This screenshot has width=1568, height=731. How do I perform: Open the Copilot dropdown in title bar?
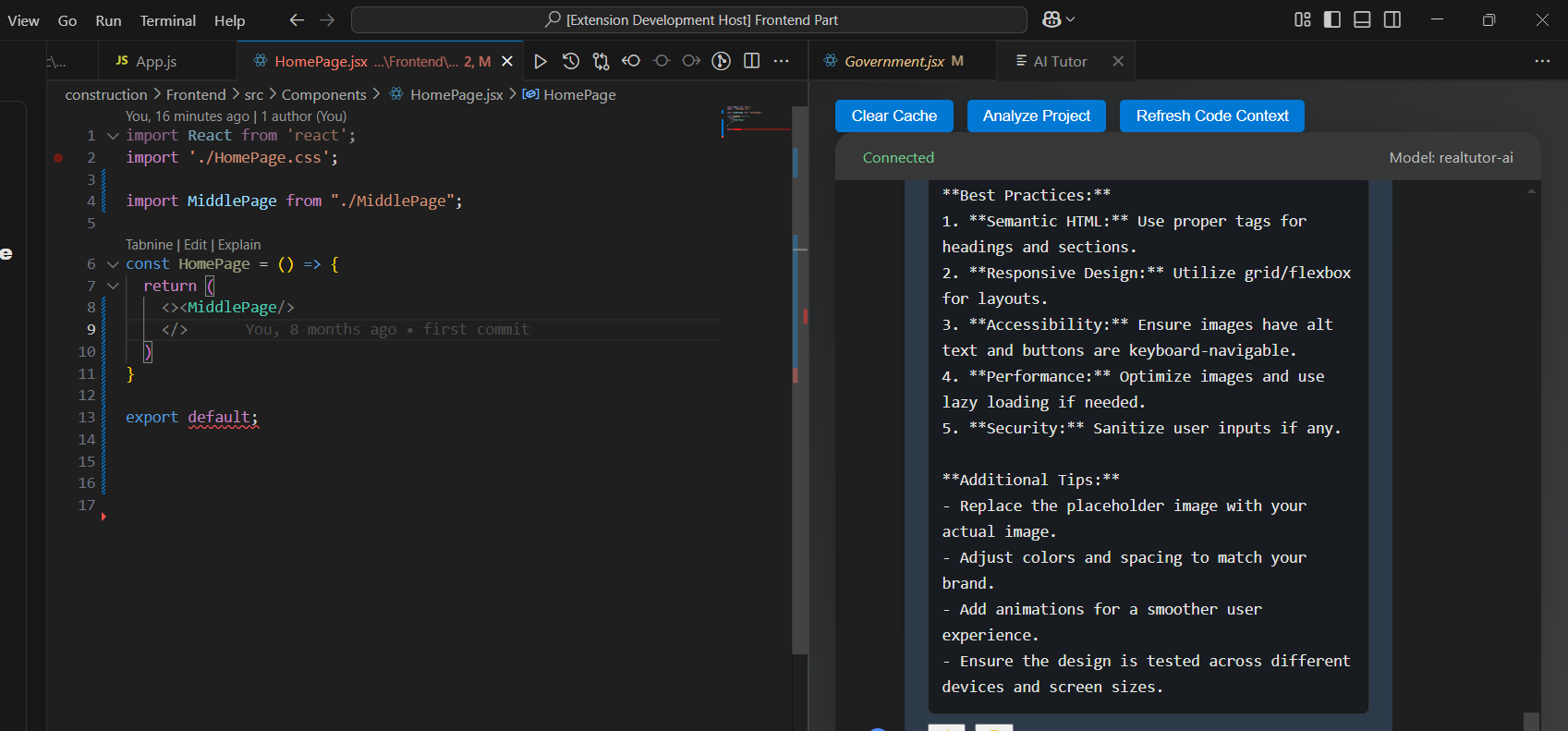point(1059,19)
